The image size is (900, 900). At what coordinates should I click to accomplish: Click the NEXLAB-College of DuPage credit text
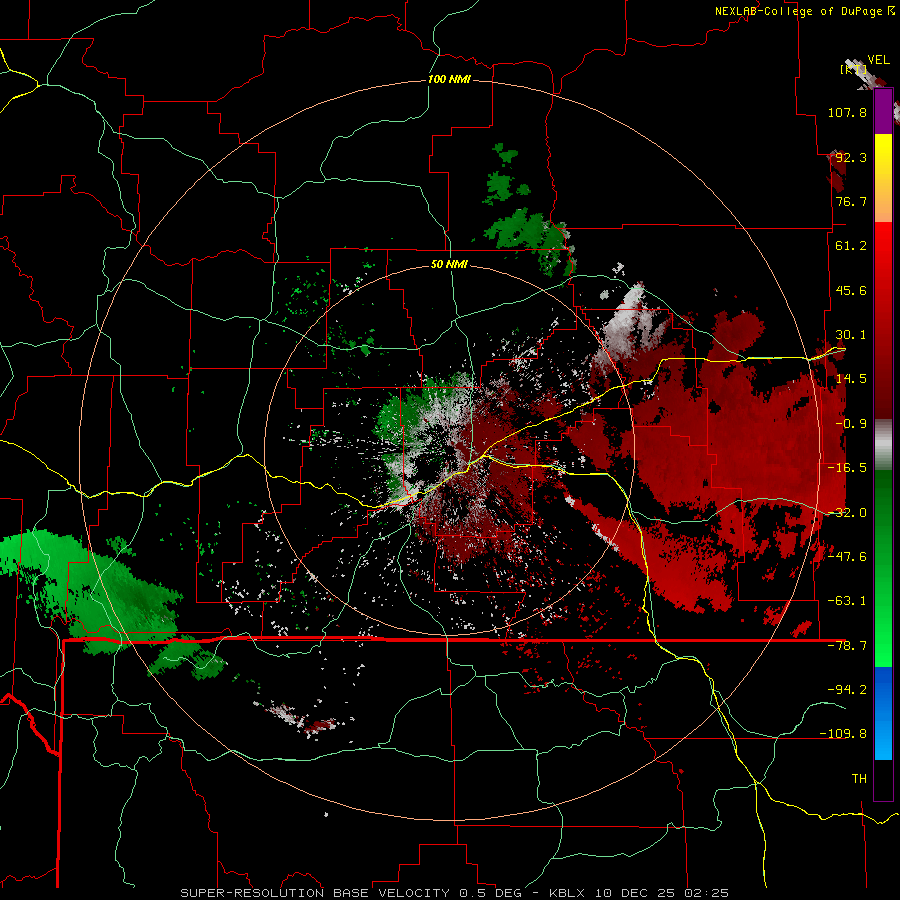click(x=798, y=11)
